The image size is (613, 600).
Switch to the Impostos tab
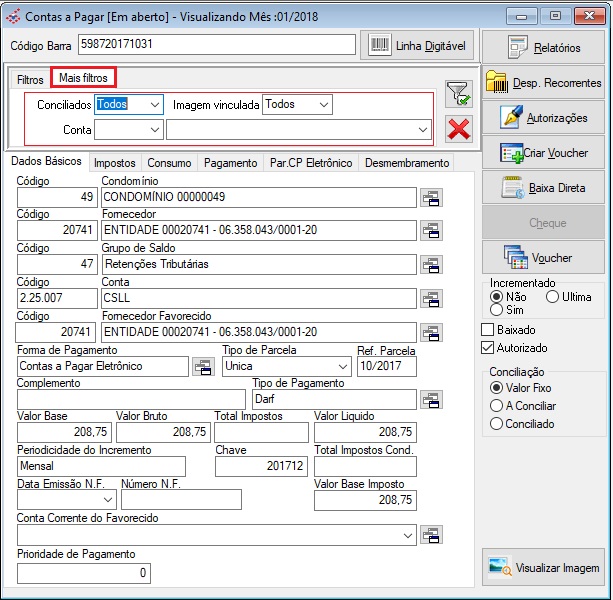114,163
